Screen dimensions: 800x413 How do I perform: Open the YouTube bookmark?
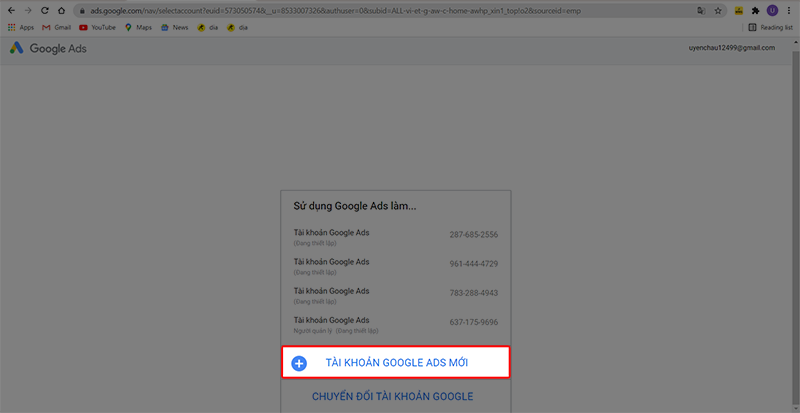coord(97,27)
